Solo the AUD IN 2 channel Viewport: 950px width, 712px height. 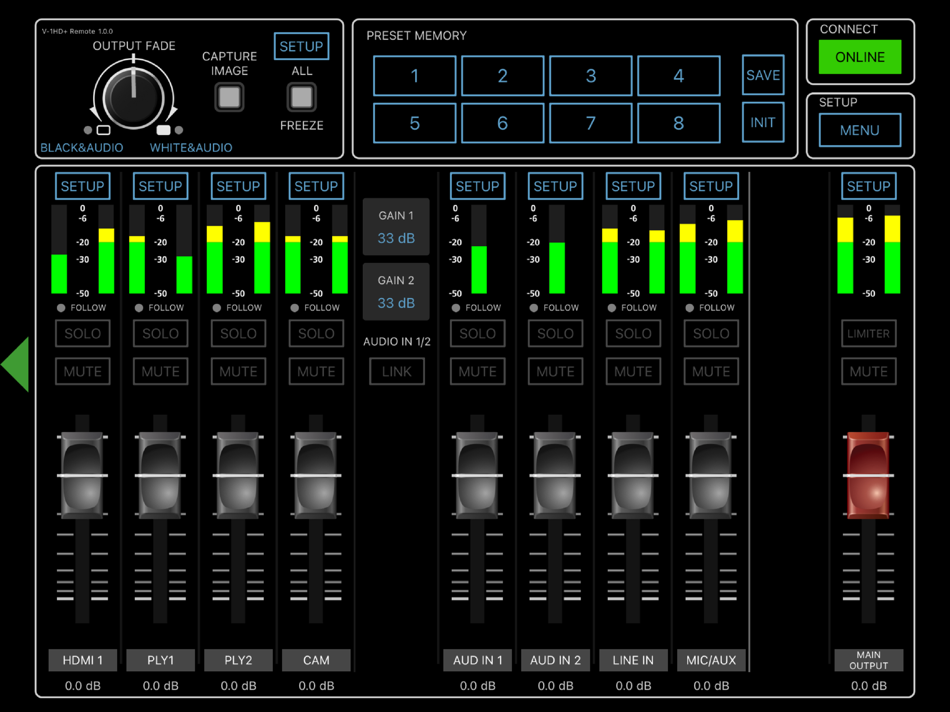556,333
